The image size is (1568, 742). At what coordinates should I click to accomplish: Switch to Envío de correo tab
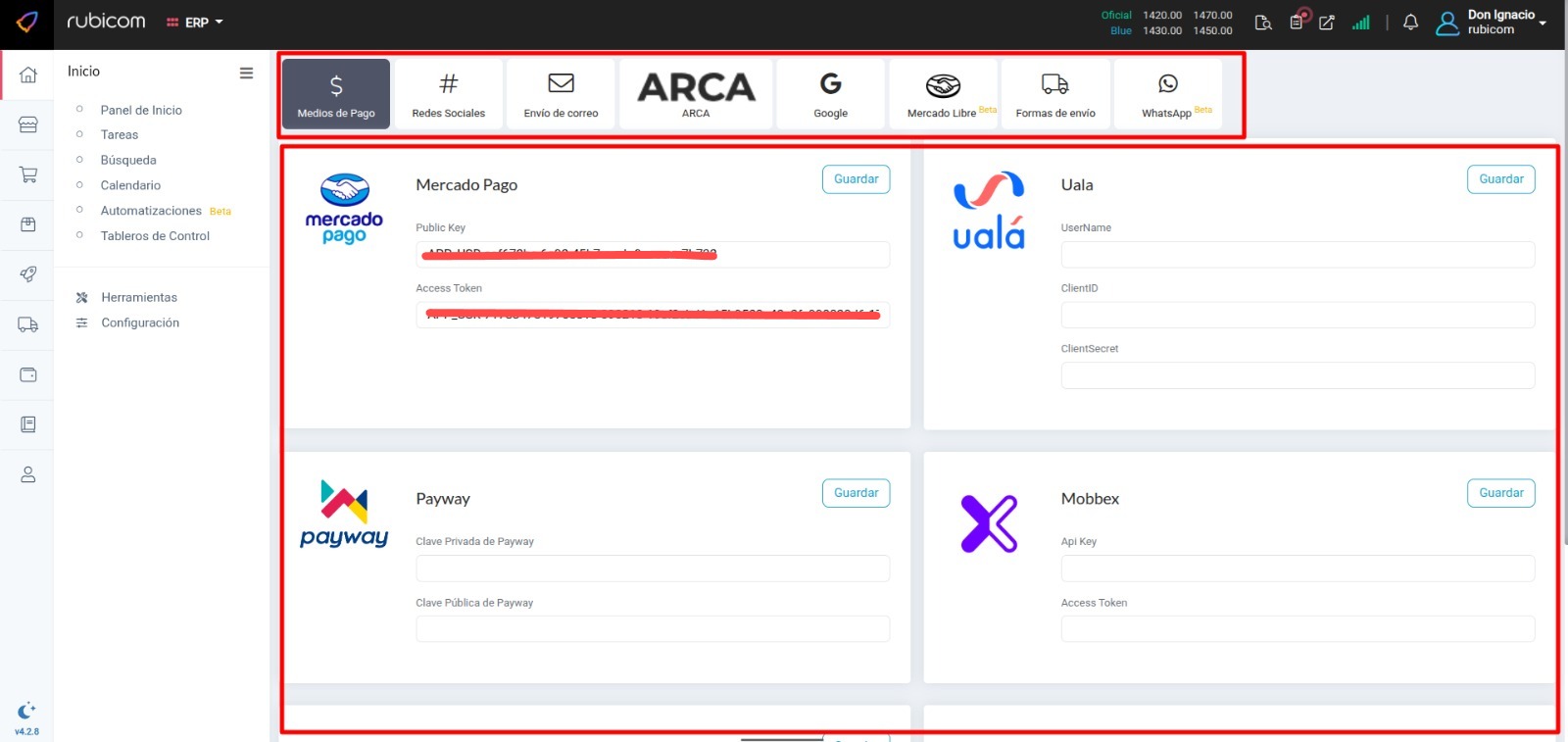tap(561, 94)
